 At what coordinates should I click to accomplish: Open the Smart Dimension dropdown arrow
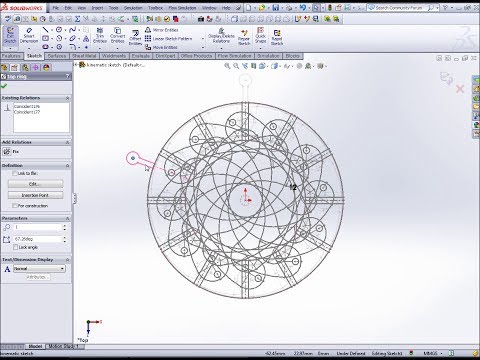pos(29,48)
